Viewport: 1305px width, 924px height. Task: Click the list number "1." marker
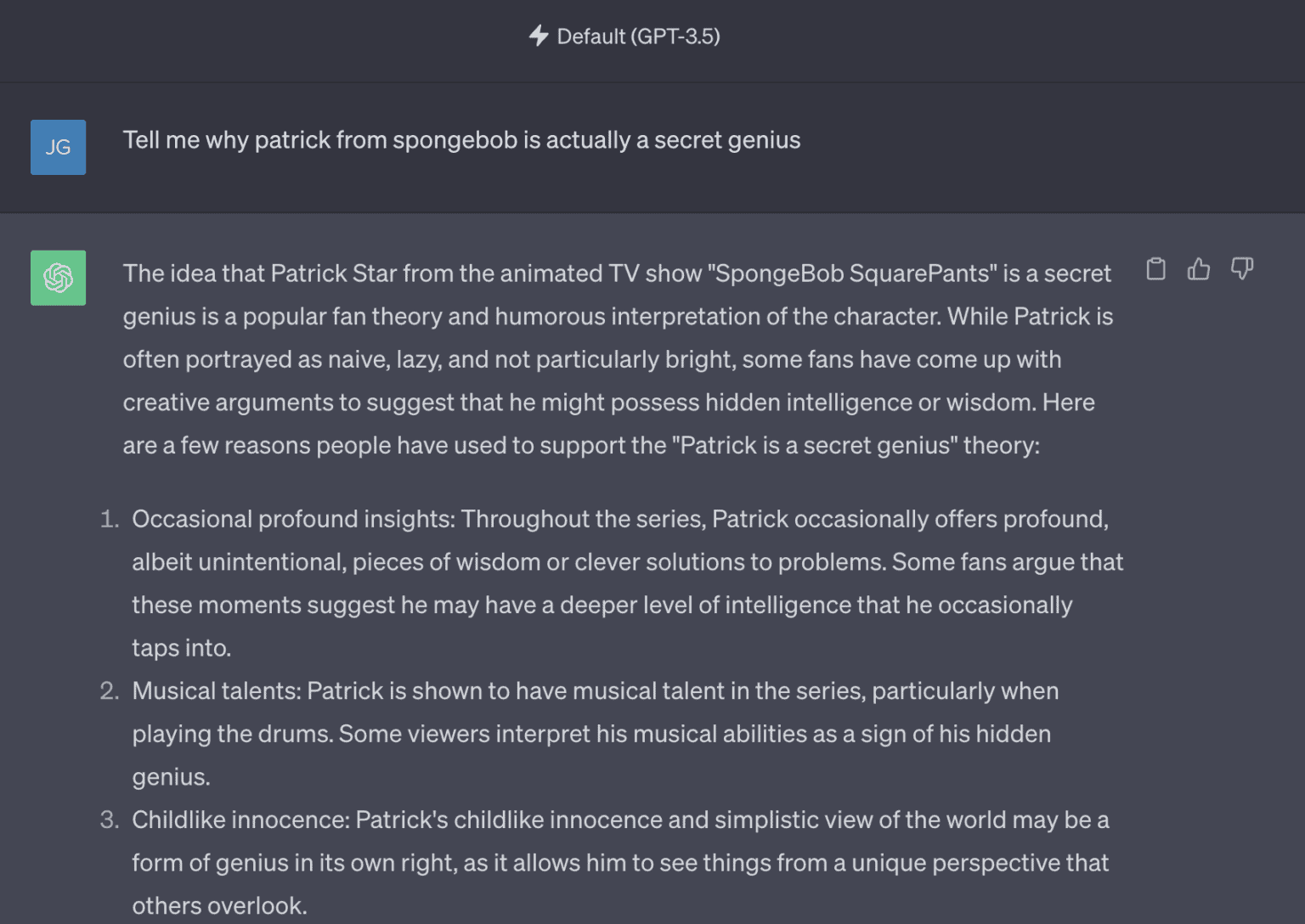click(109, 519)
